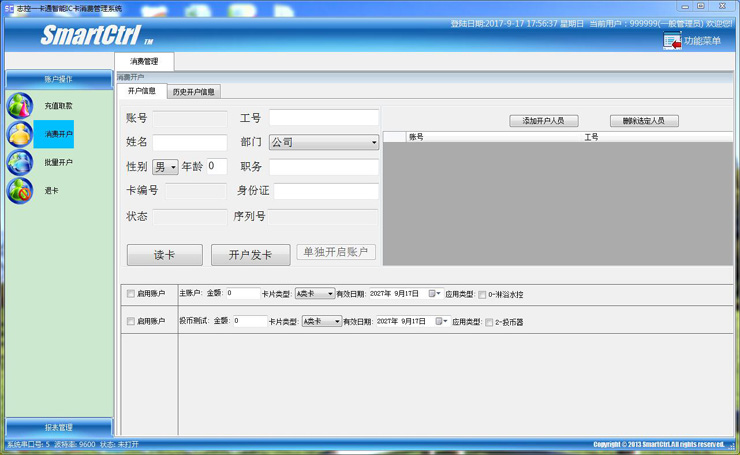
Task: Select the 消费管理 tab
Action: click(x=144, y=62)
